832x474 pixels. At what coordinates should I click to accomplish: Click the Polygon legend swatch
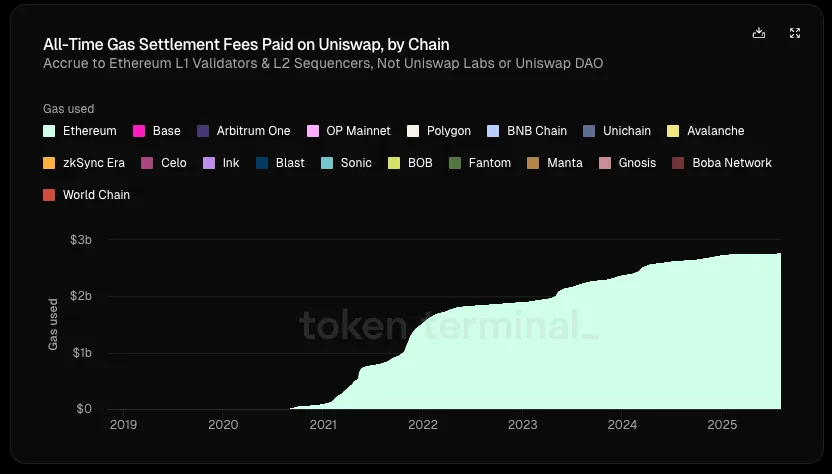(413, 131)
